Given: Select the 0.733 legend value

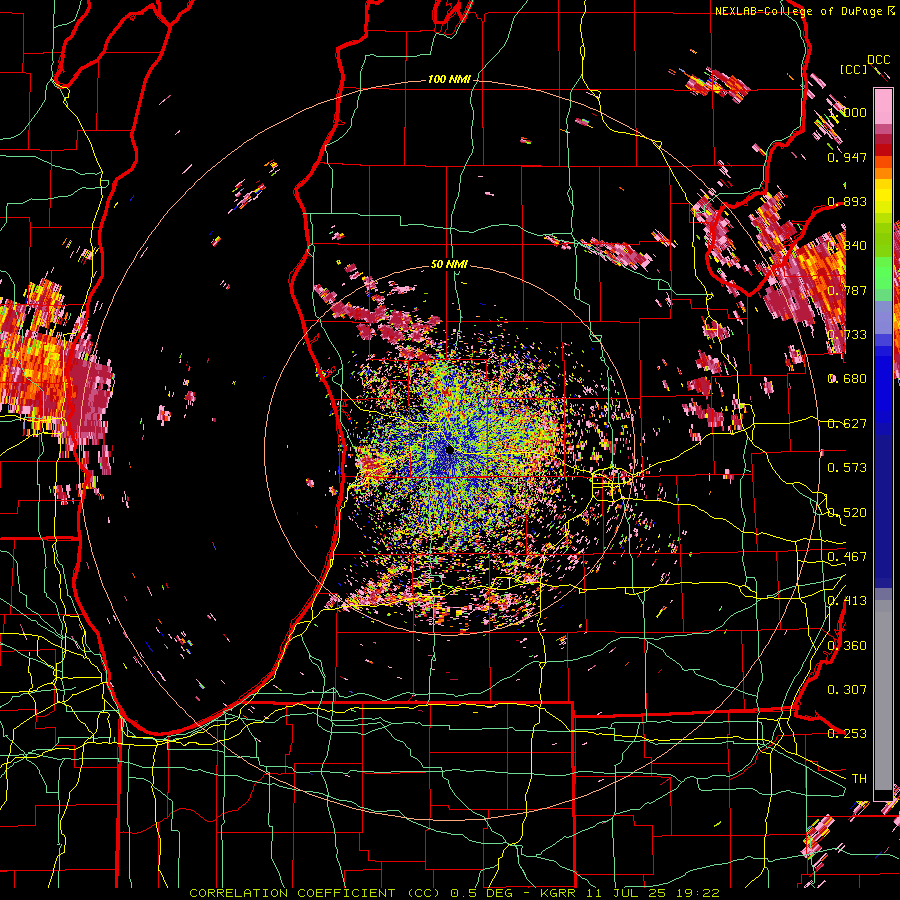Looking at the screenshot, I should [x=847, y=335].
